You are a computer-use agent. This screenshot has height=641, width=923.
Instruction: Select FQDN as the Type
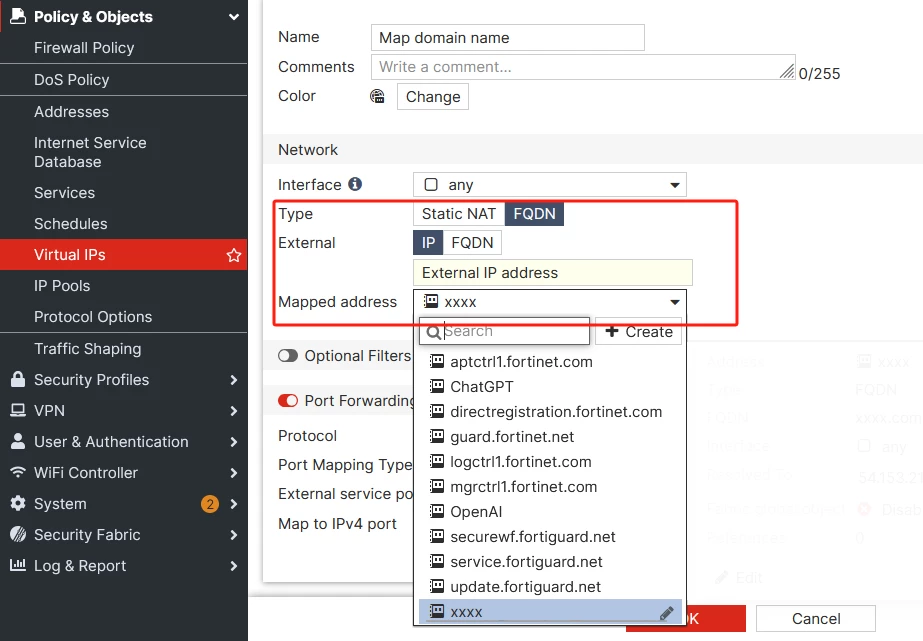point(534,214)
